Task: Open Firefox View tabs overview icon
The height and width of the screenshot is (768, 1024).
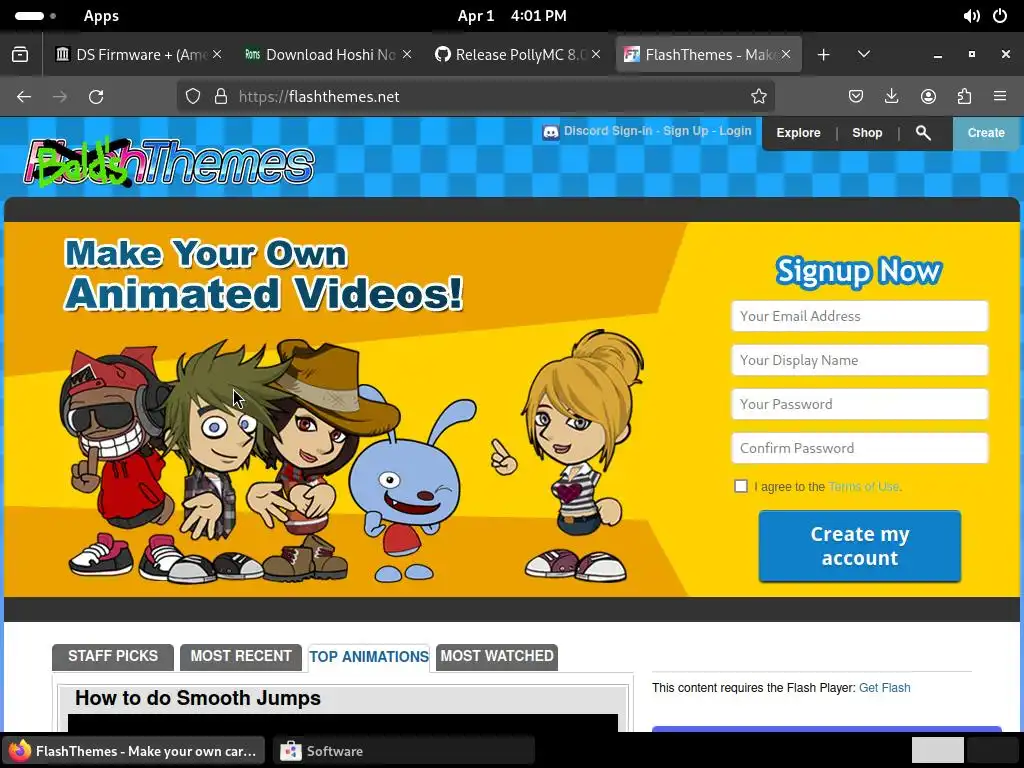Action: [20, 55]
